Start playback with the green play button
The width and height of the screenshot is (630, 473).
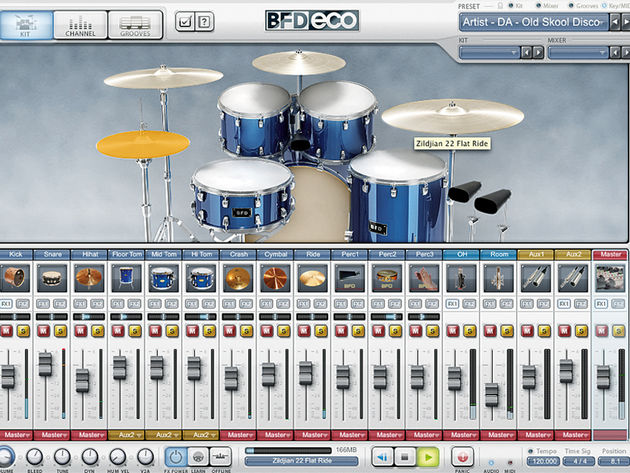(428, 457)
